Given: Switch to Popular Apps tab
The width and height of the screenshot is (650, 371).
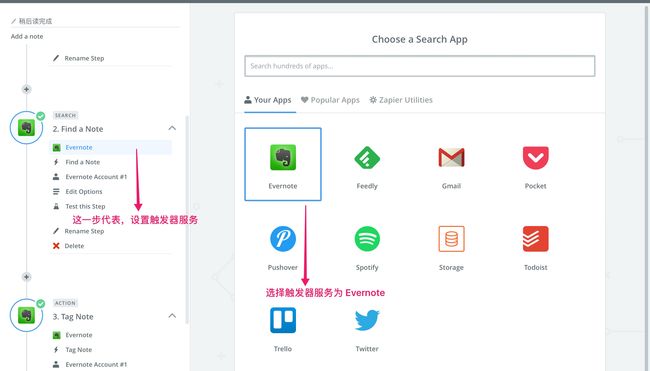Looking at the screenshot, I should coord(330,100).
